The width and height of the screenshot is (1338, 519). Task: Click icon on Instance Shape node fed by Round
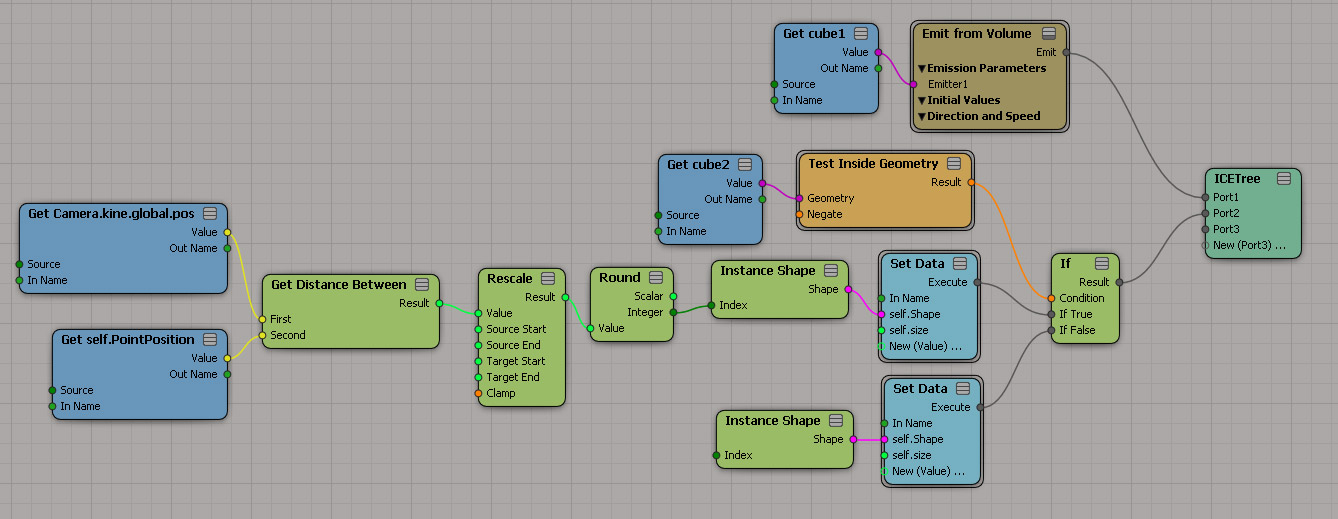coord(831,271)
